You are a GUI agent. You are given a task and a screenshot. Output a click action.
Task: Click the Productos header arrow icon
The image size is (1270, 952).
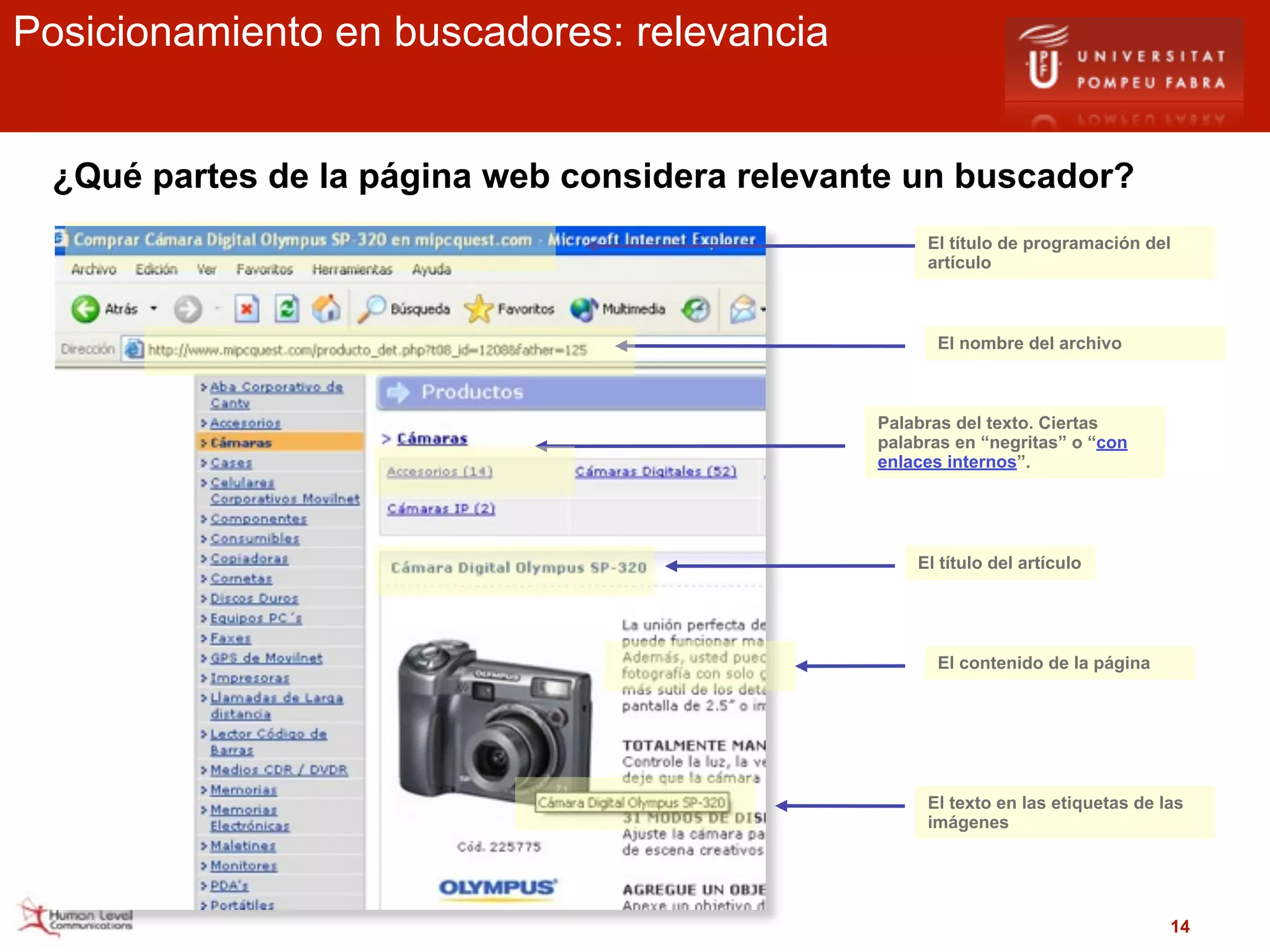(x=398, y=392)
